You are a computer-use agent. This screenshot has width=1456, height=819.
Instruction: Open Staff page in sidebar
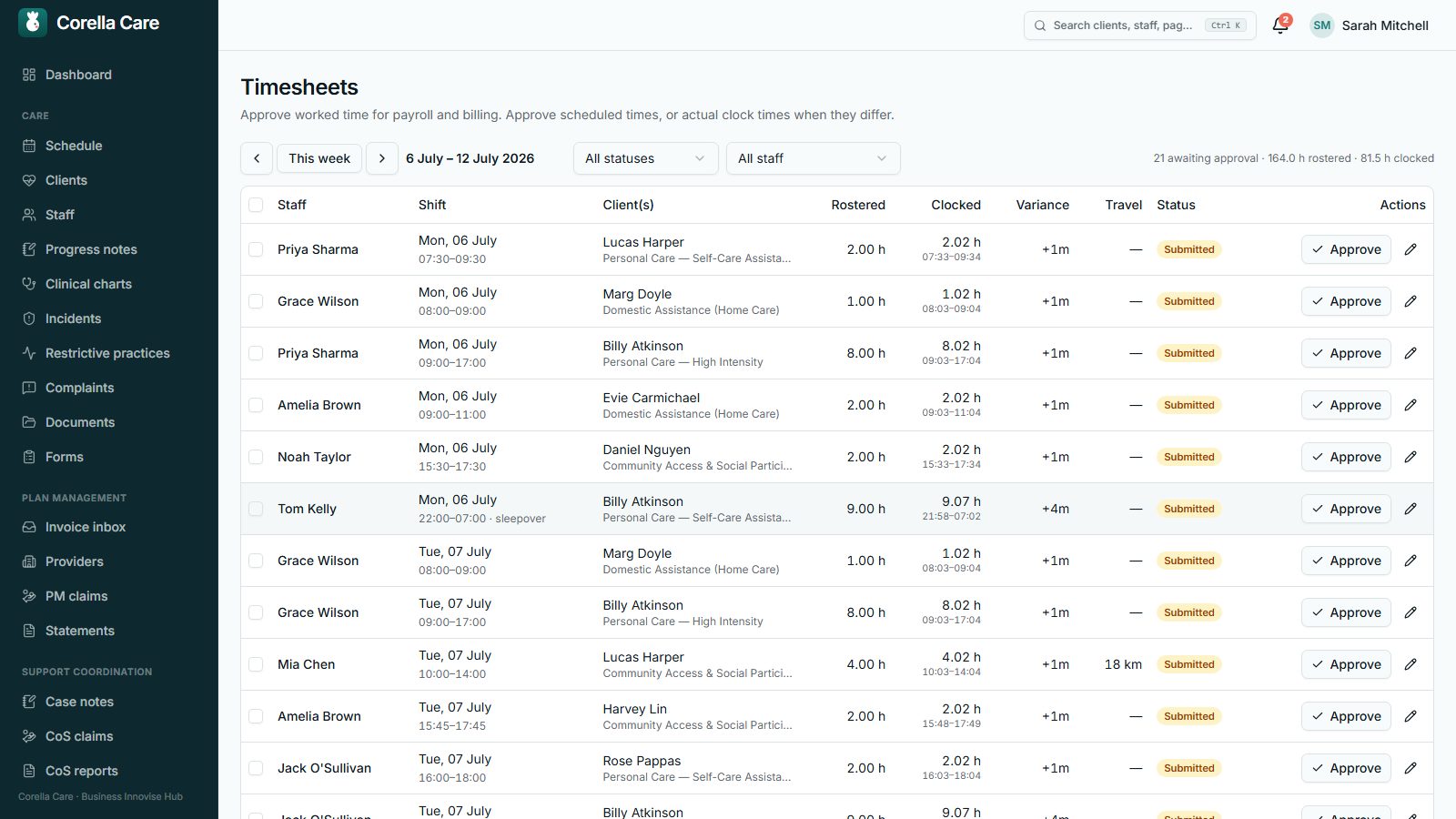pyautogui.click(x=109, y=215)
